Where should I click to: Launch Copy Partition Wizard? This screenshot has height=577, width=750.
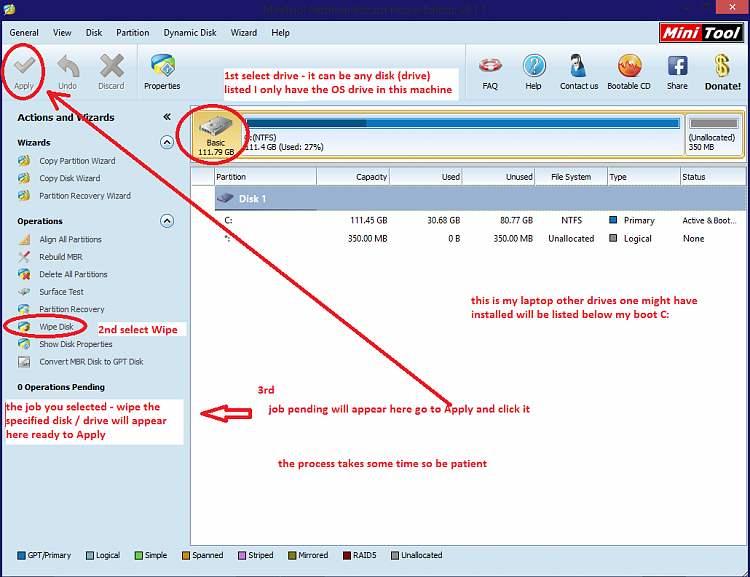77,161
